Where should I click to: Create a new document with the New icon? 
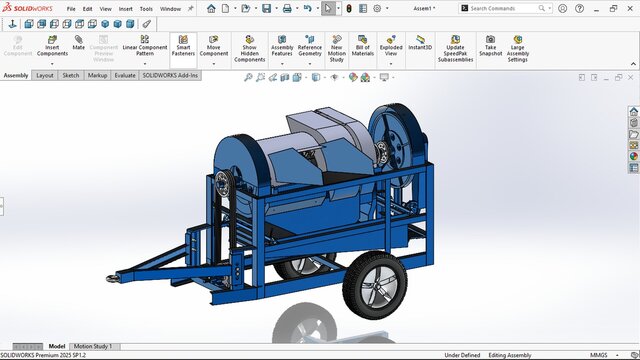click(225, 9)
